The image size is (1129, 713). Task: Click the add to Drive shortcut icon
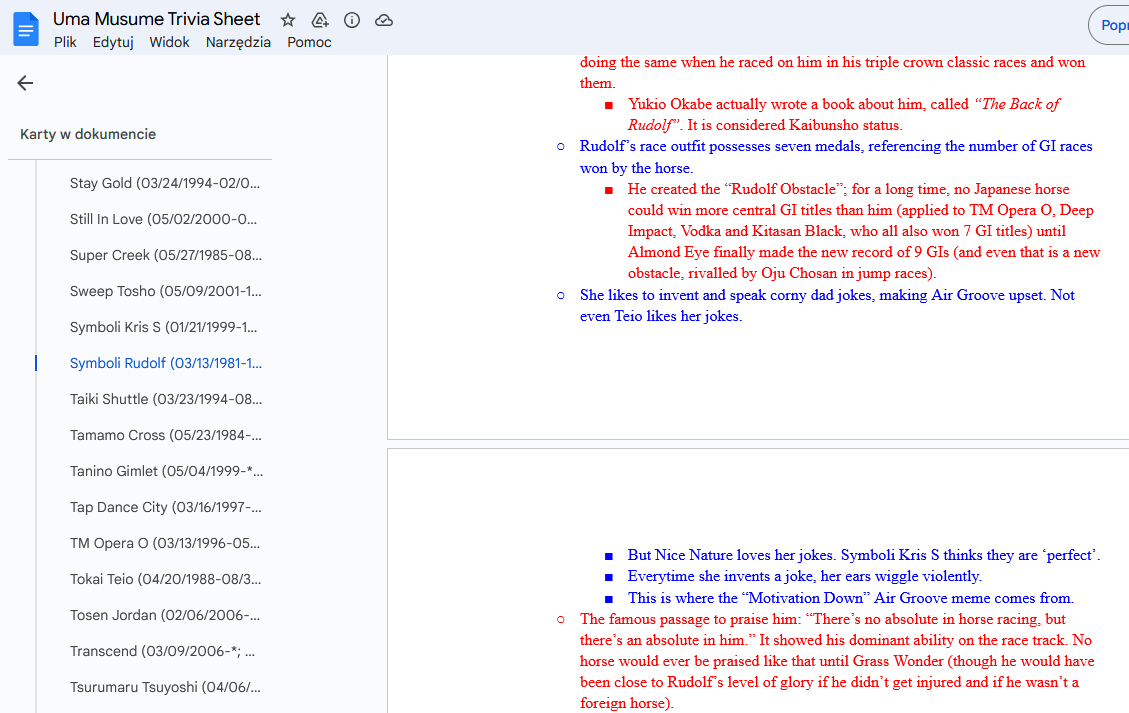coord(320,20)
